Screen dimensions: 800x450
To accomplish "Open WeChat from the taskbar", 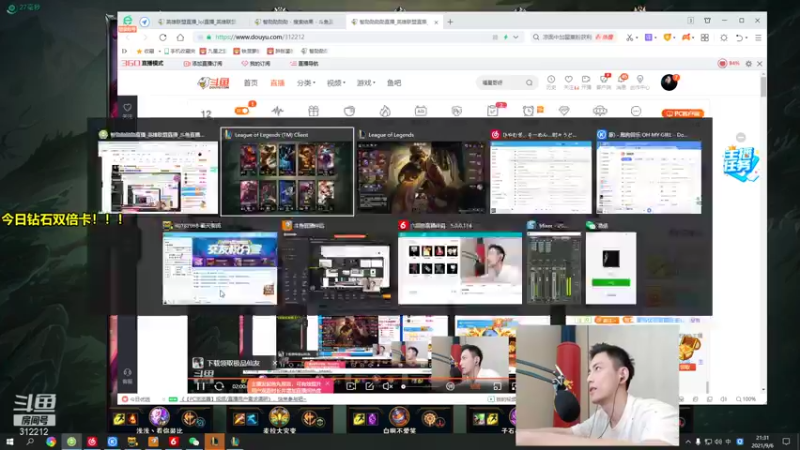I will pos(193,442).
